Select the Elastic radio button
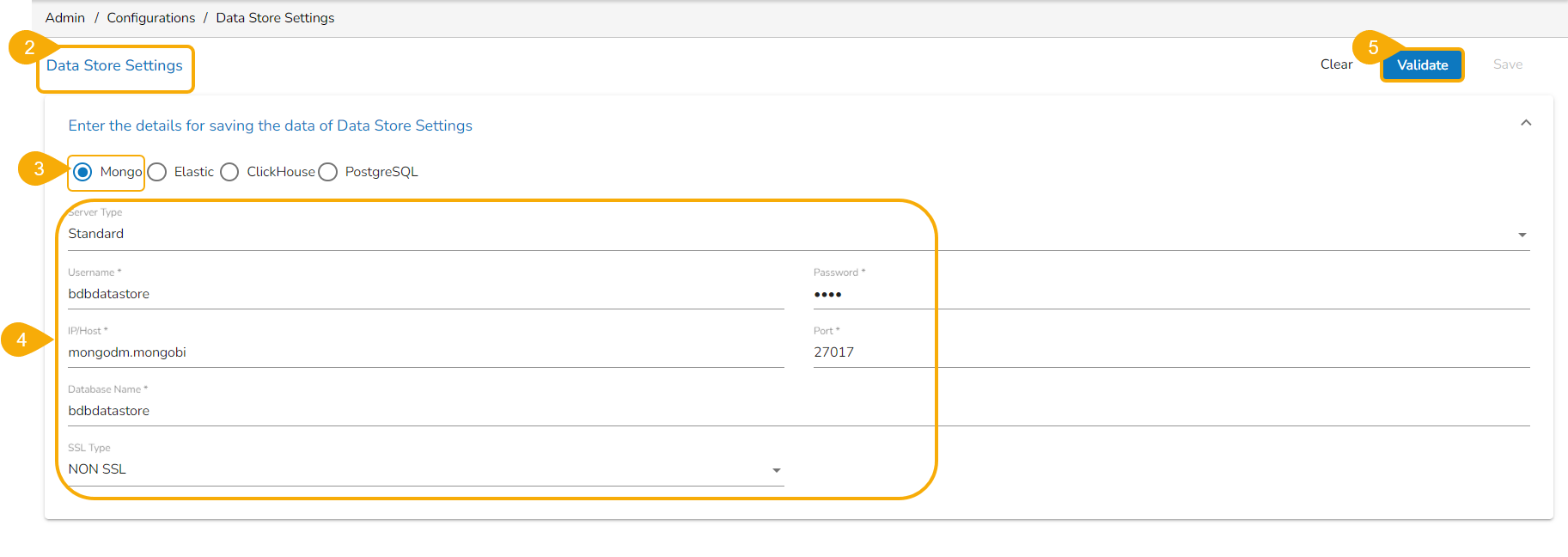This screenshot has width=1568, height=557. 157,172
